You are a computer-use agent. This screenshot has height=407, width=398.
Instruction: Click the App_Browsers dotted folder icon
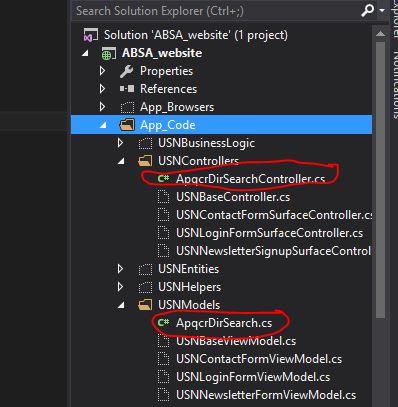click(x=127, y=107)
